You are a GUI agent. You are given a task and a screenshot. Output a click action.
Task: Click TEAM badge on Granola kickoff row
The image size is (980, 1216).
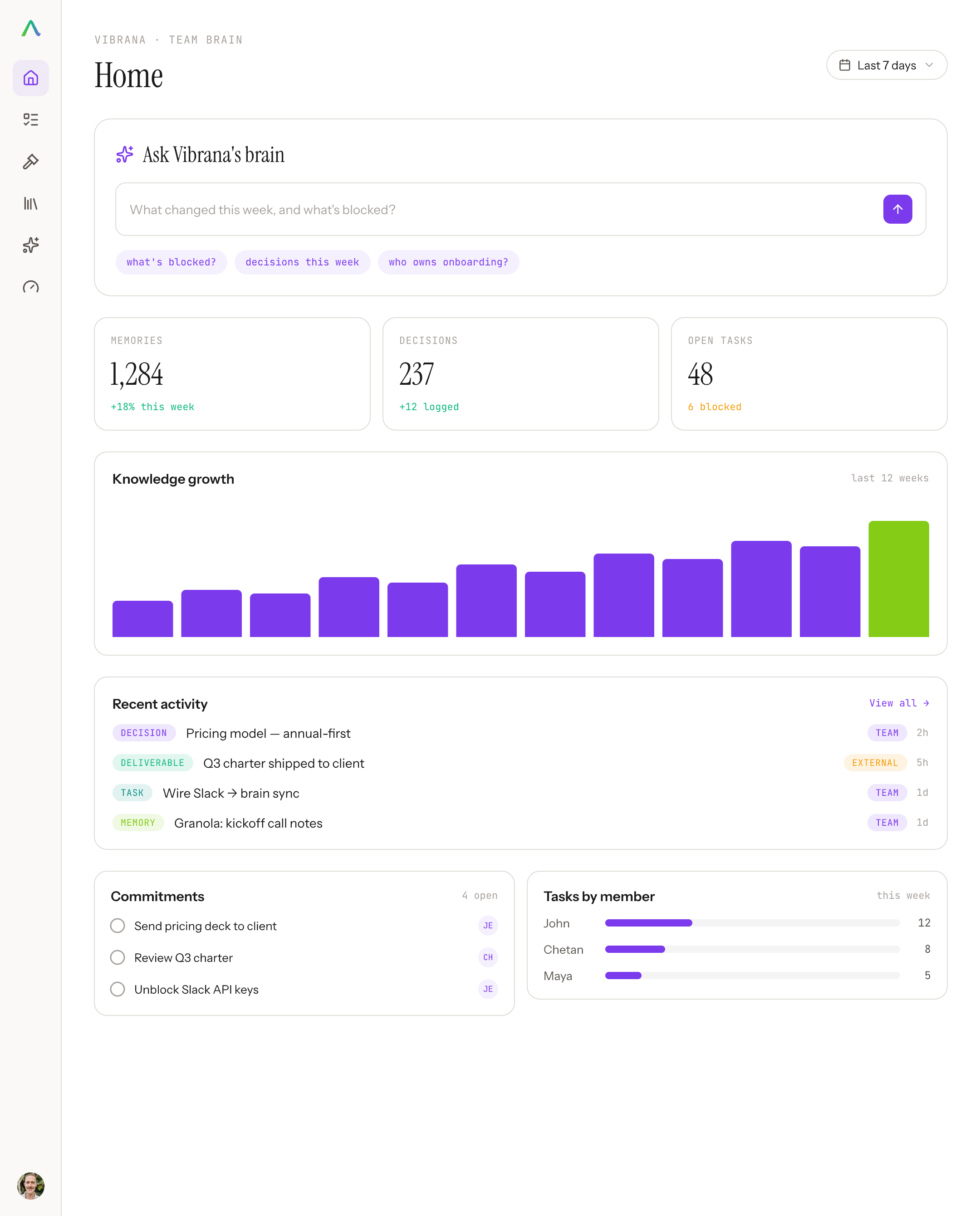[887, 823]
